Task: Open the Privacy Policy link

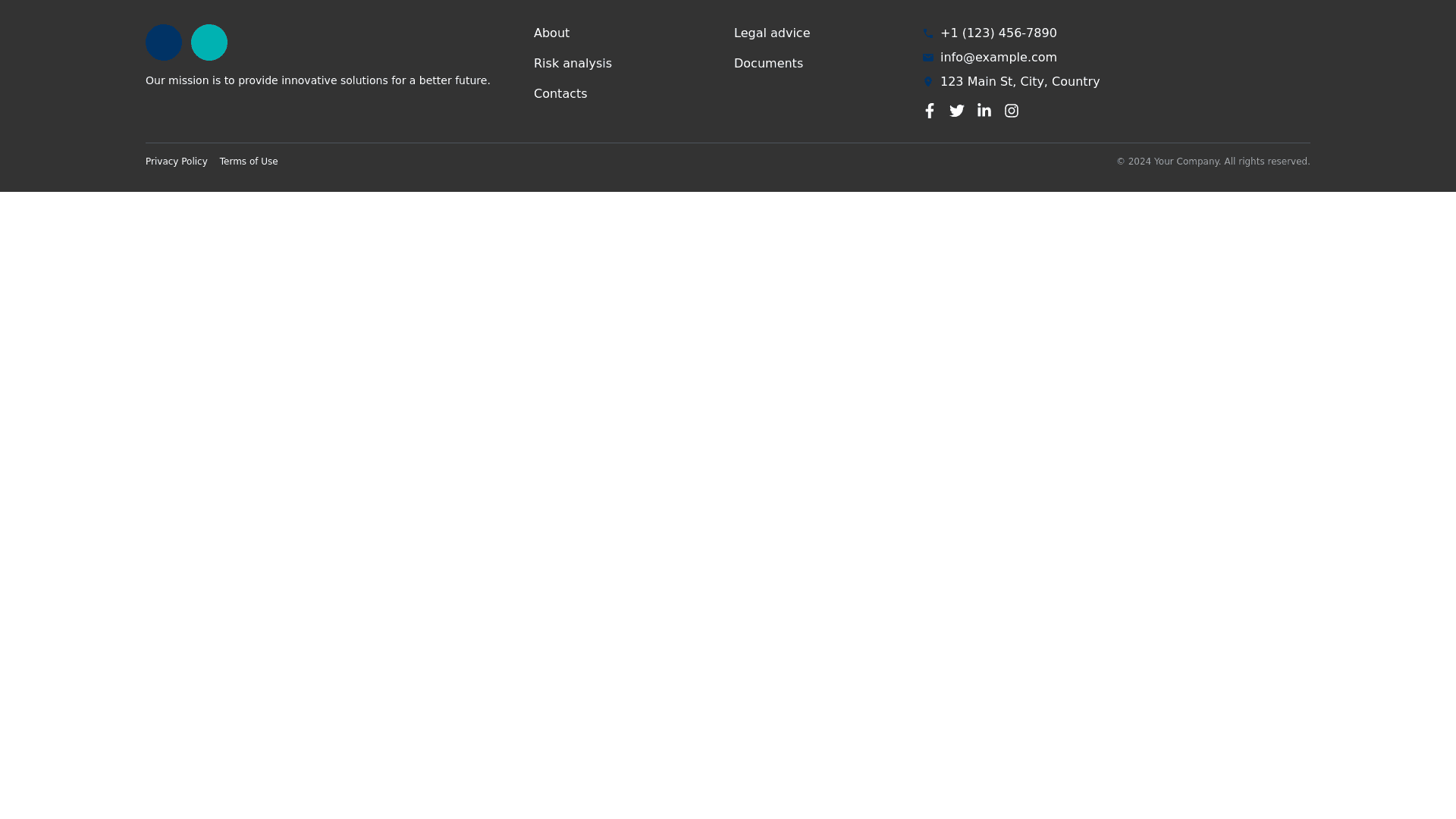Action: [x=177, y=162]
